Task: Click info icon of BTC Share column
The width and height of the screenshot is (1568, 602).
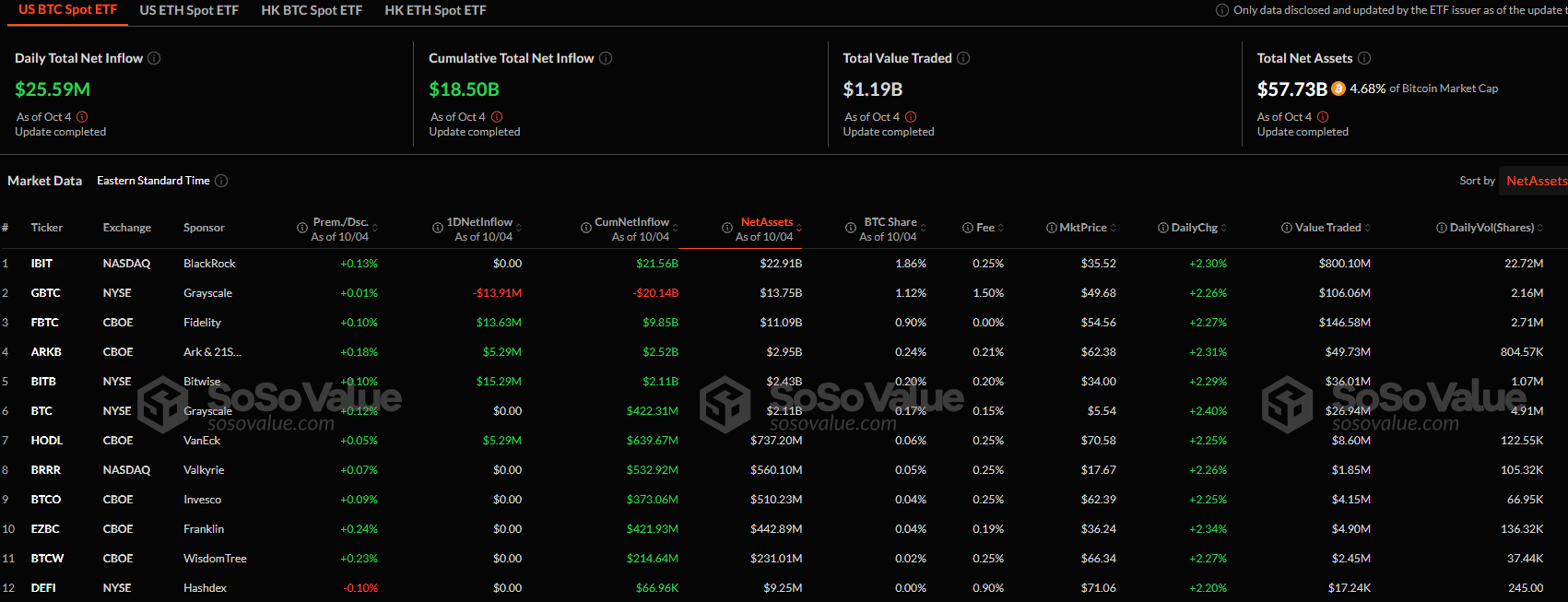Action: (851, 228)
